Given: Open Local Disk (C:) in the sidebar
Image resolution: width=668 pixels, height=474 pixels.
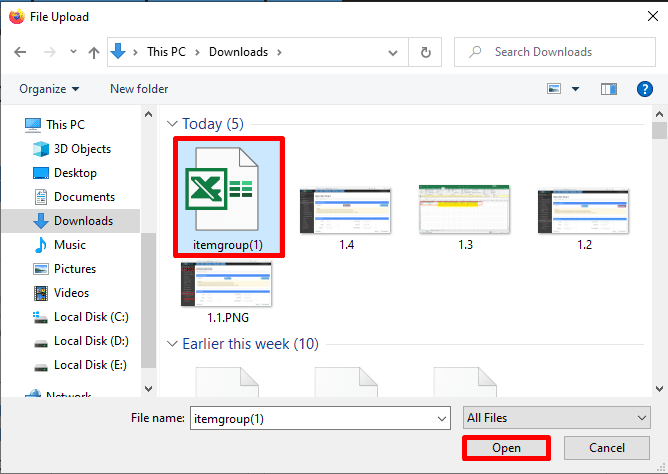Looking at the screenshot, I should click(91, 317).
